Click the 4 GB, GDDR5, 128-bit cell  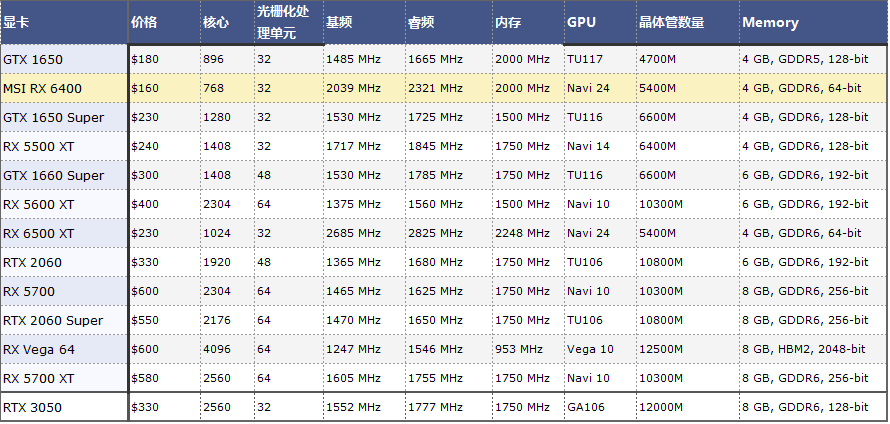tap(813, 60)
